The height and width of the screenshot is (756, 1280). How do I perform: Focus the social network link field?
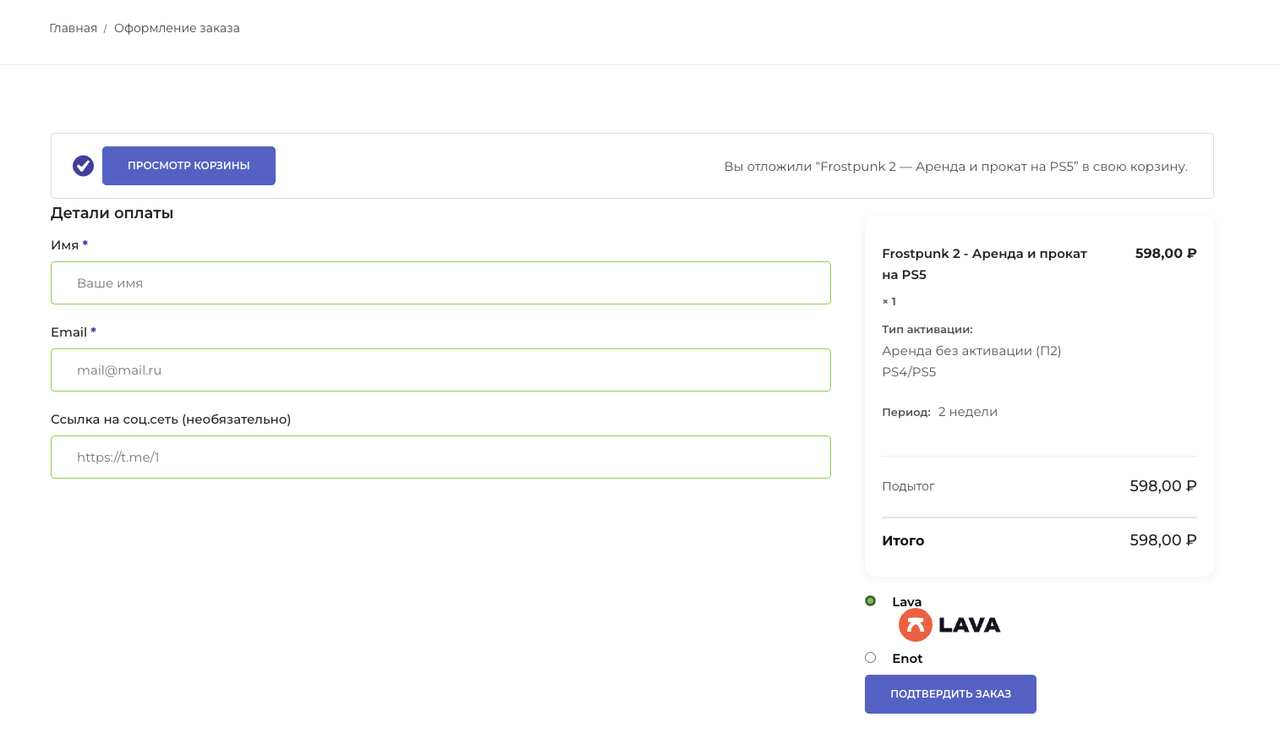click(441, 457)
